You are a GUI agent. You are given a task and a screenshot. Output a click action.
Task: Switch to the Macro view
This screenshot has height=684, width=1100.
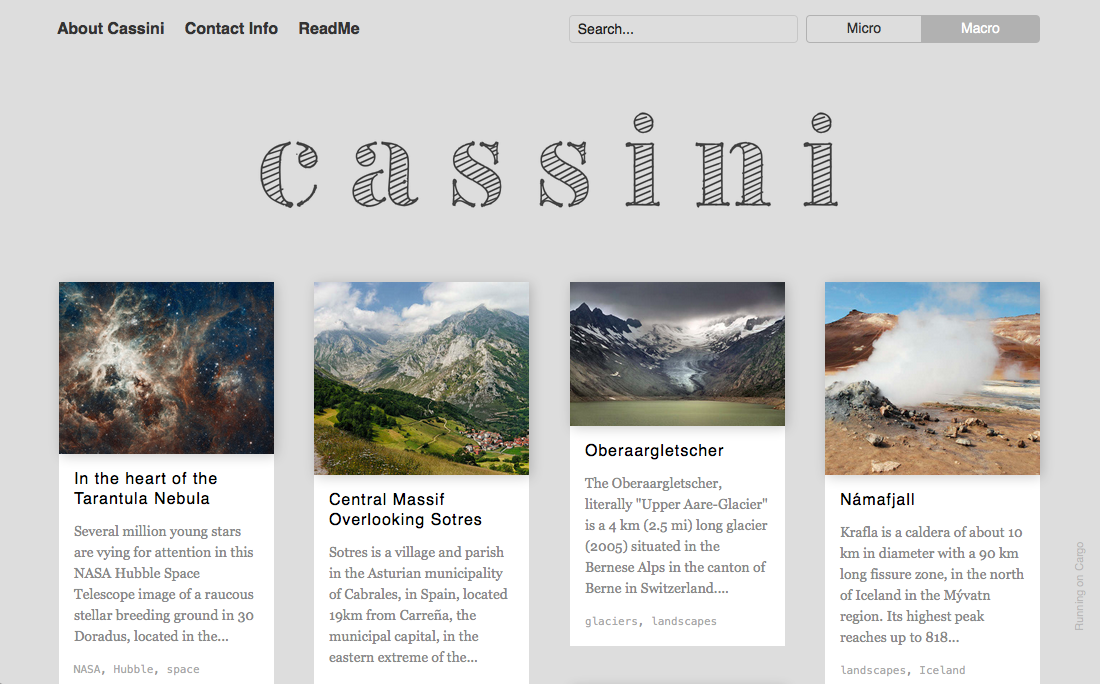click(980, 29)
